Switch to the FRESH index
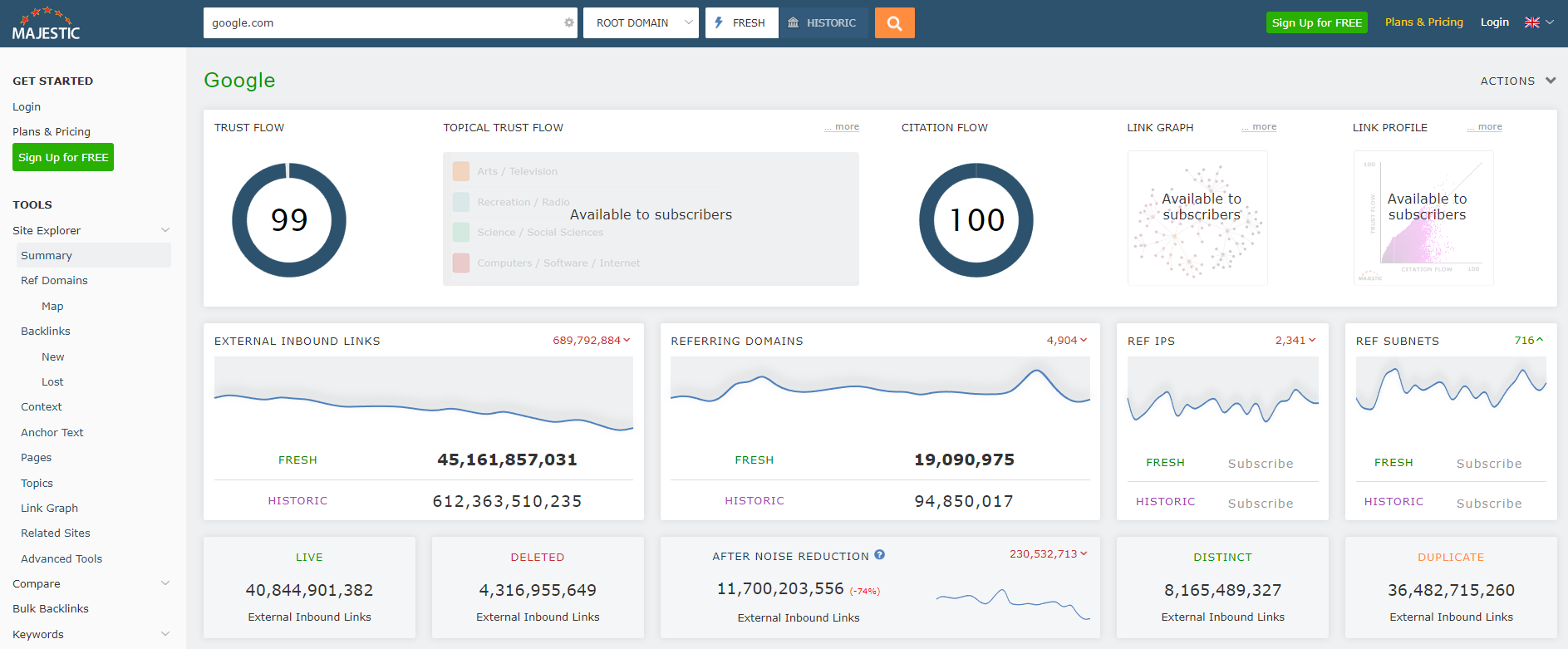 pyautogui.click(x=741, y=23)
